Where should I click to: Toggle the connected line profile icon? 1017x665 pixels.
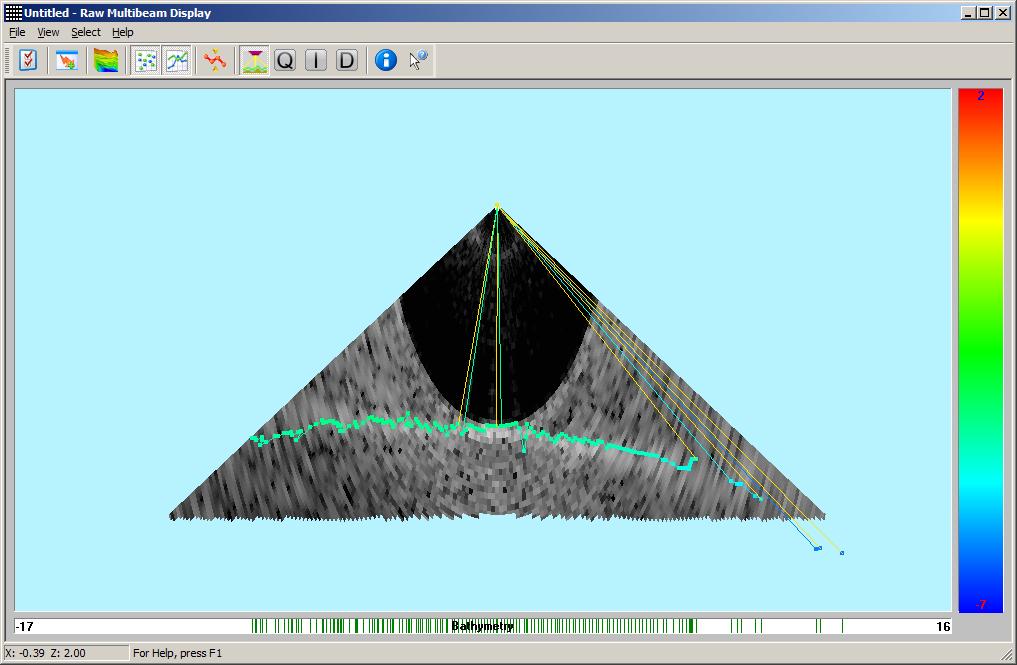pyautogui.click(x=177, y=61)
